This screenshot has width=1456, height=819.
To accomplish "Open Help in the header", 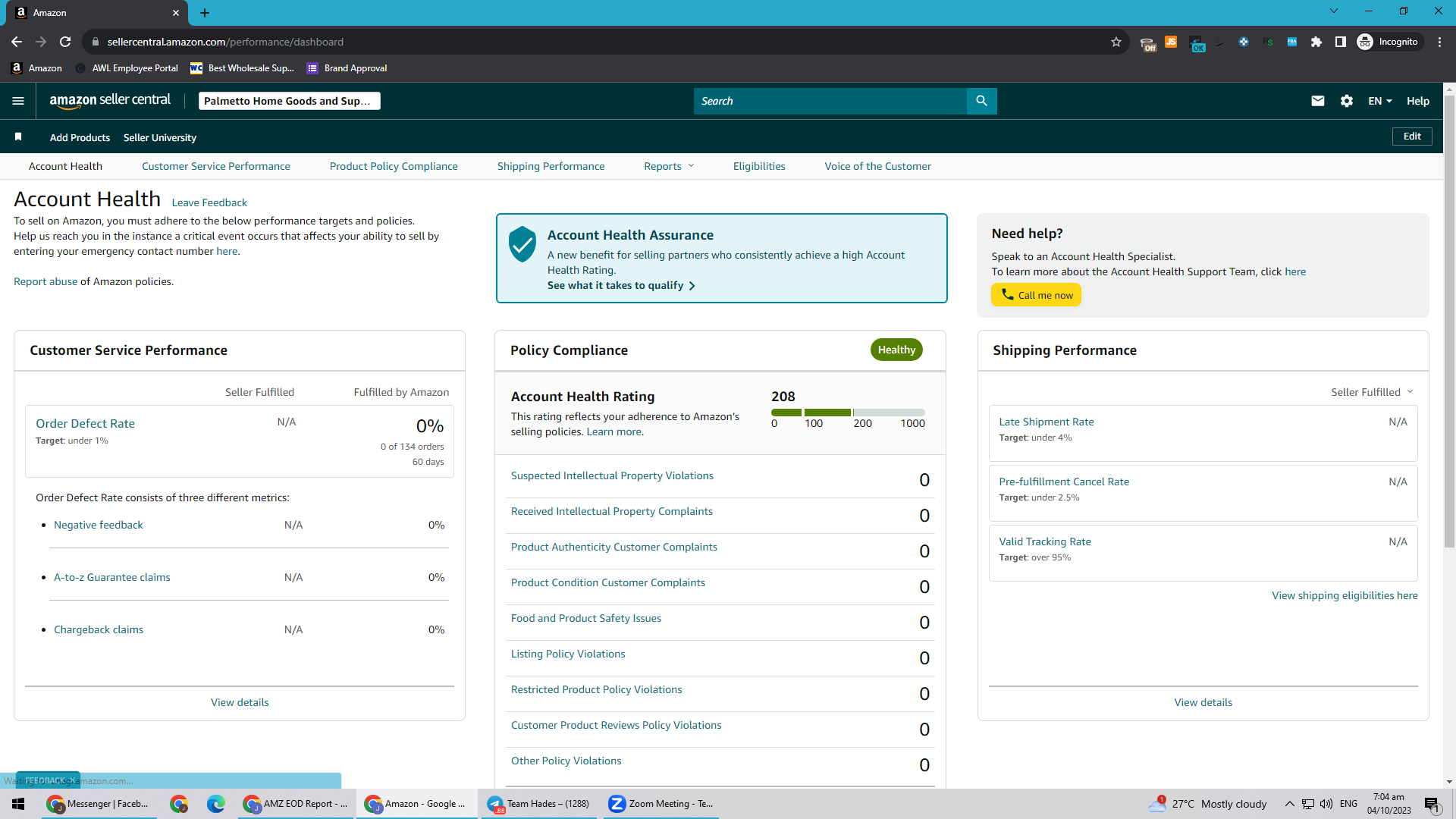I will pos(1418,101).
